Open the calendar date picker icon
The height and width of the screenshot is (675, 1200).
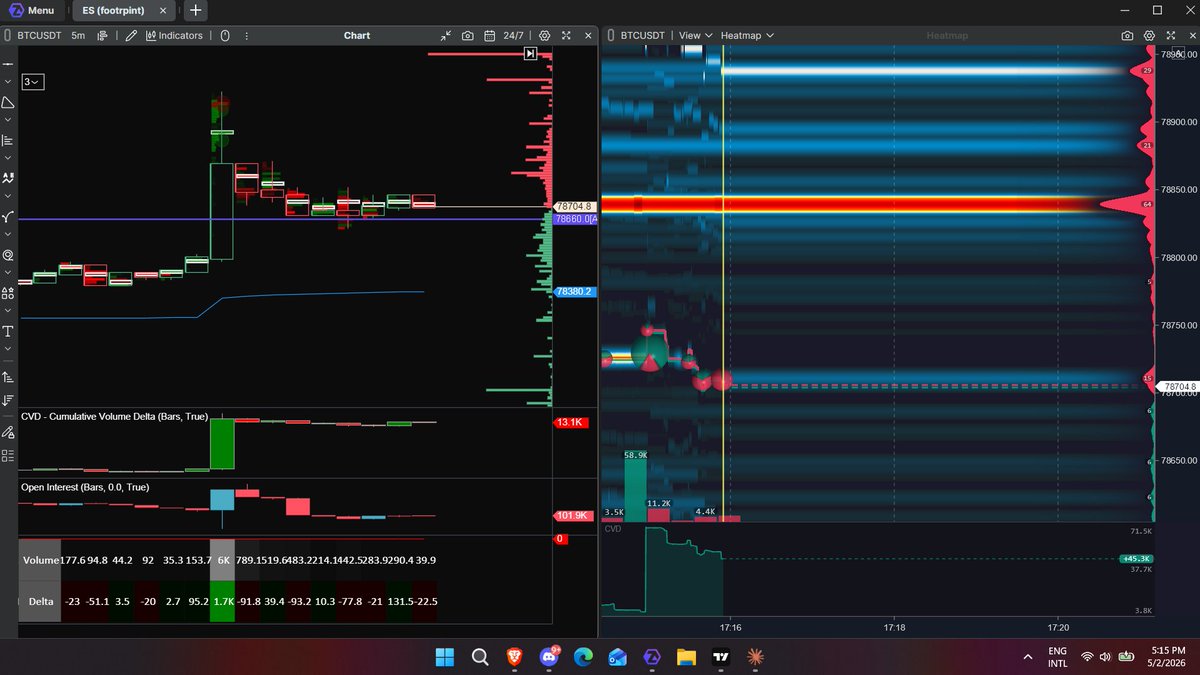pyautogui.click(x=490, y=35)
